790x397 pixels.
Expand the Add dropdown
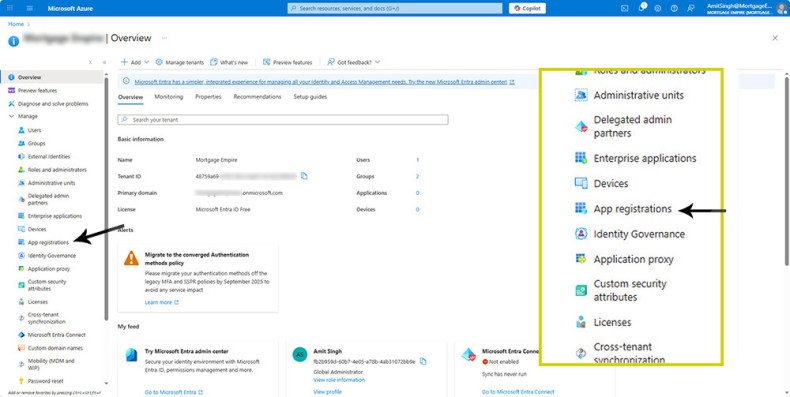(135, 62)
